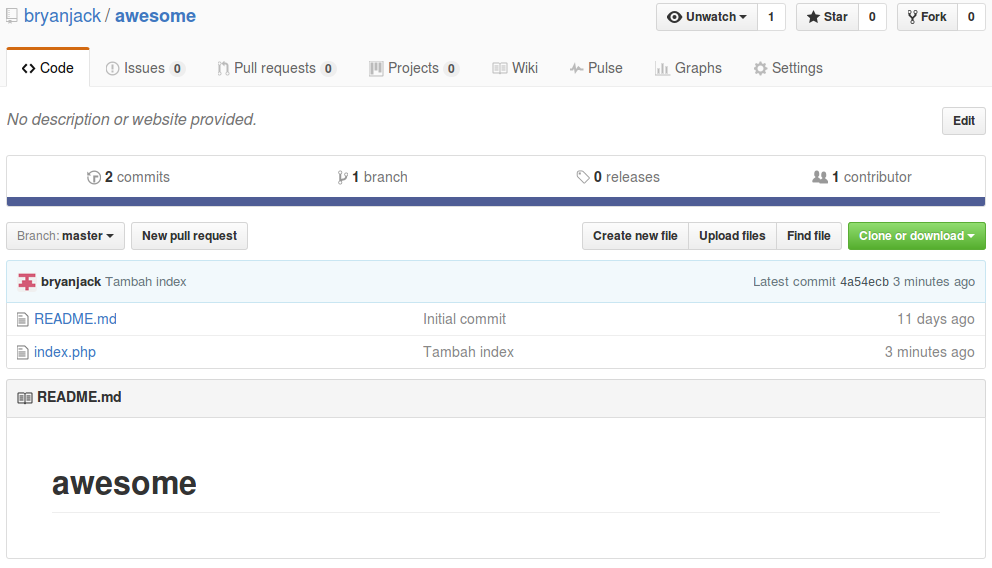Click the blue language statistics bar
The height and width of the screenshot is (568, 992).
pyautogui.click(x=496, y=202)
